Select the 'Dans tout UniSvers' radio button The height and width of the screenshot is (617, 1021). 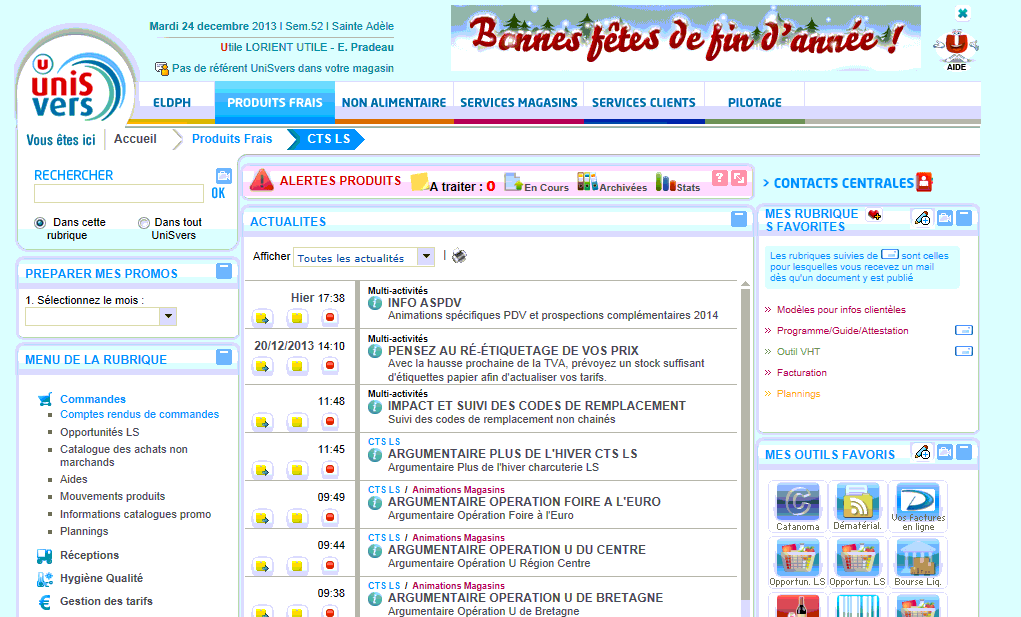pos(144,222)
